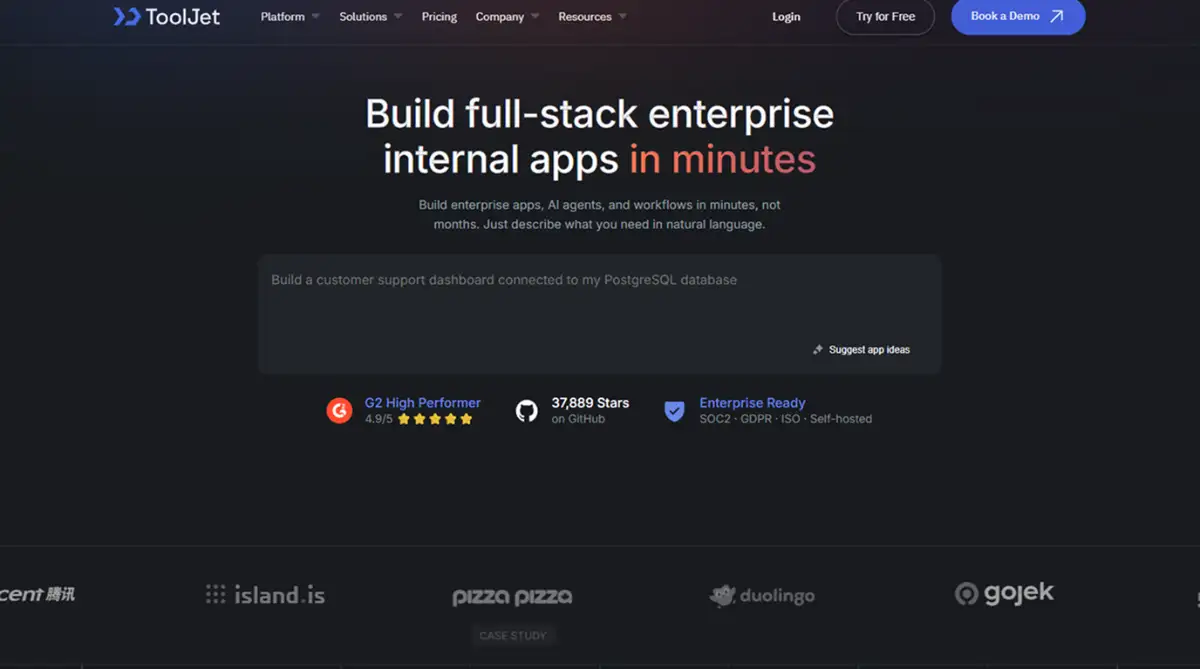The width and height of the screenshot is (1200, 669).
Task: Click the SOC2 · GDPR · ISO · Self-hosted text
Action: coord(786,419)
